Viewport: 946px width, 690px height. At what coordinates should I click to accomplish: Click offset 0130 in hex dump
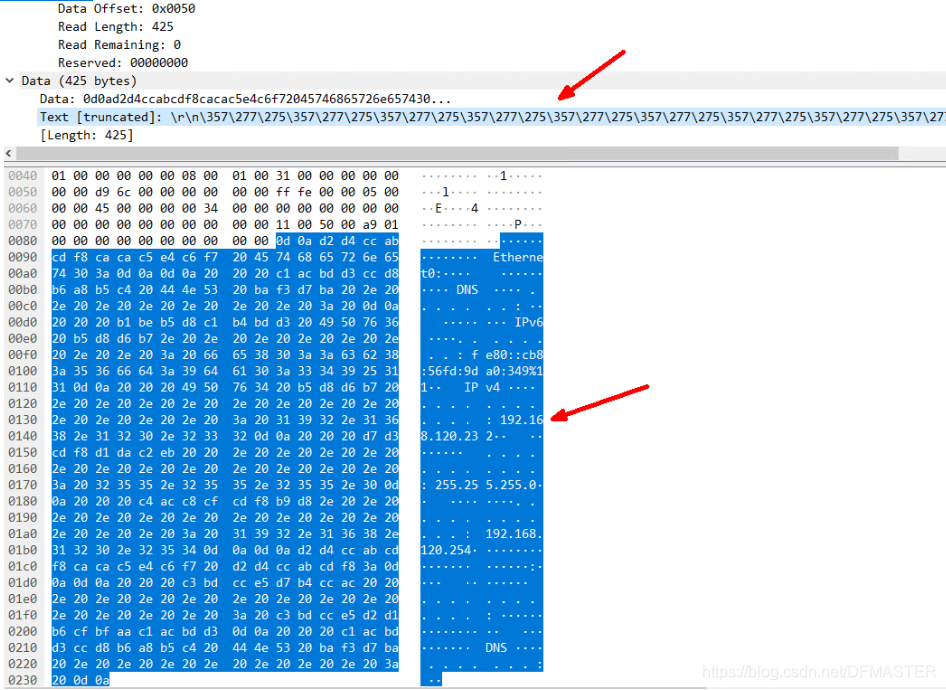[x=22, y=420]
